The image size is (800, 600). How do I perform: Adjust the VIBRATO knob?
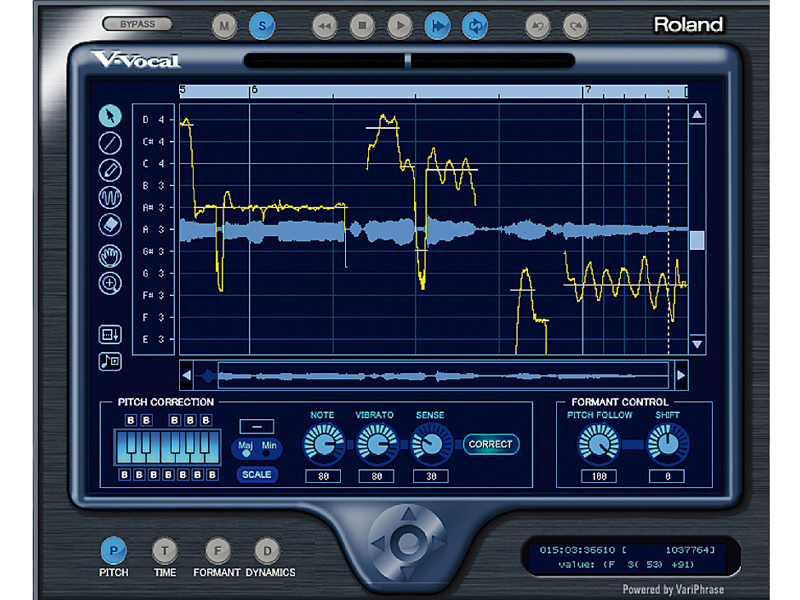(x=378, y=443)
